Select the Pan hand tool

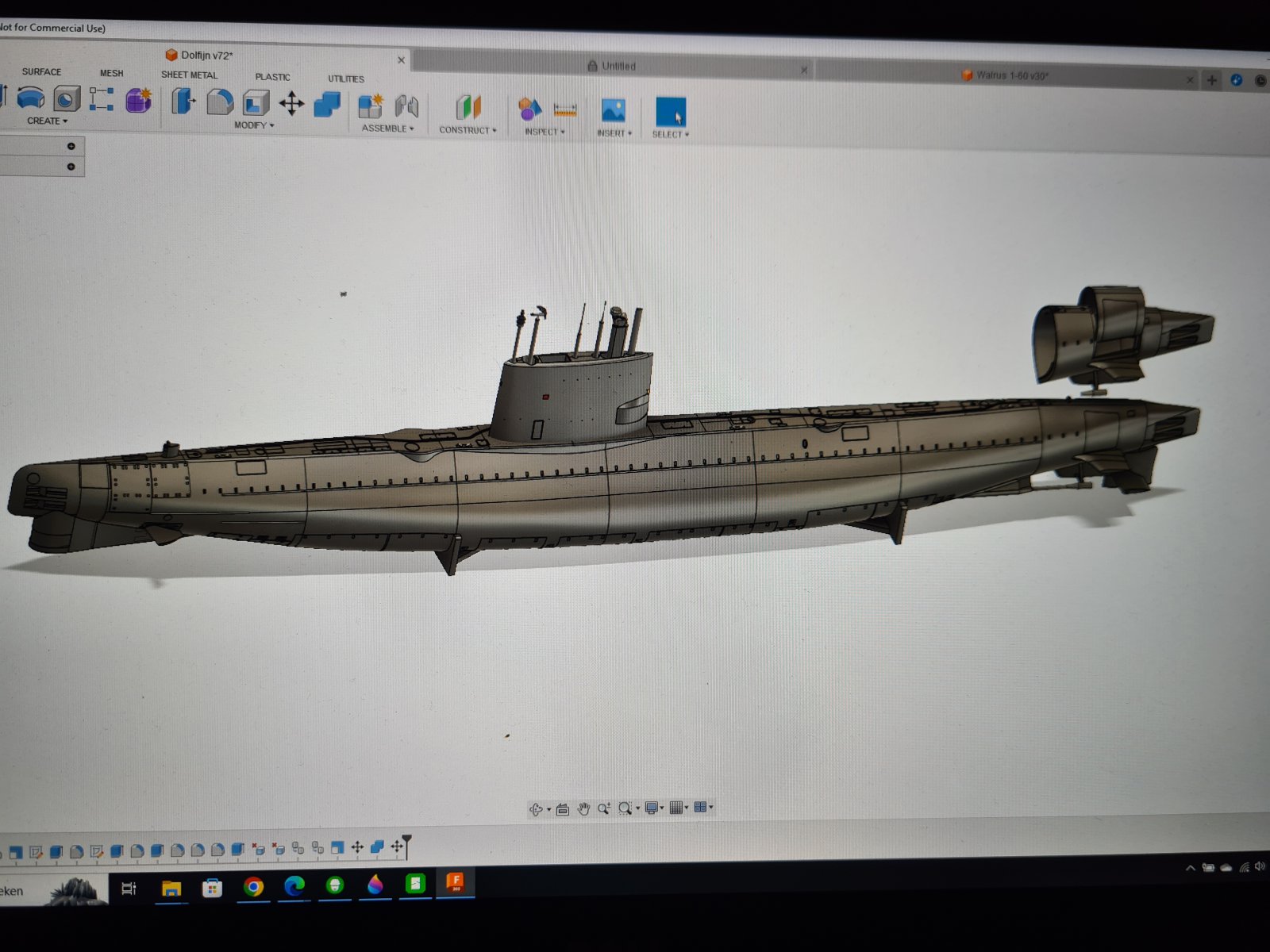pos(584,808)
